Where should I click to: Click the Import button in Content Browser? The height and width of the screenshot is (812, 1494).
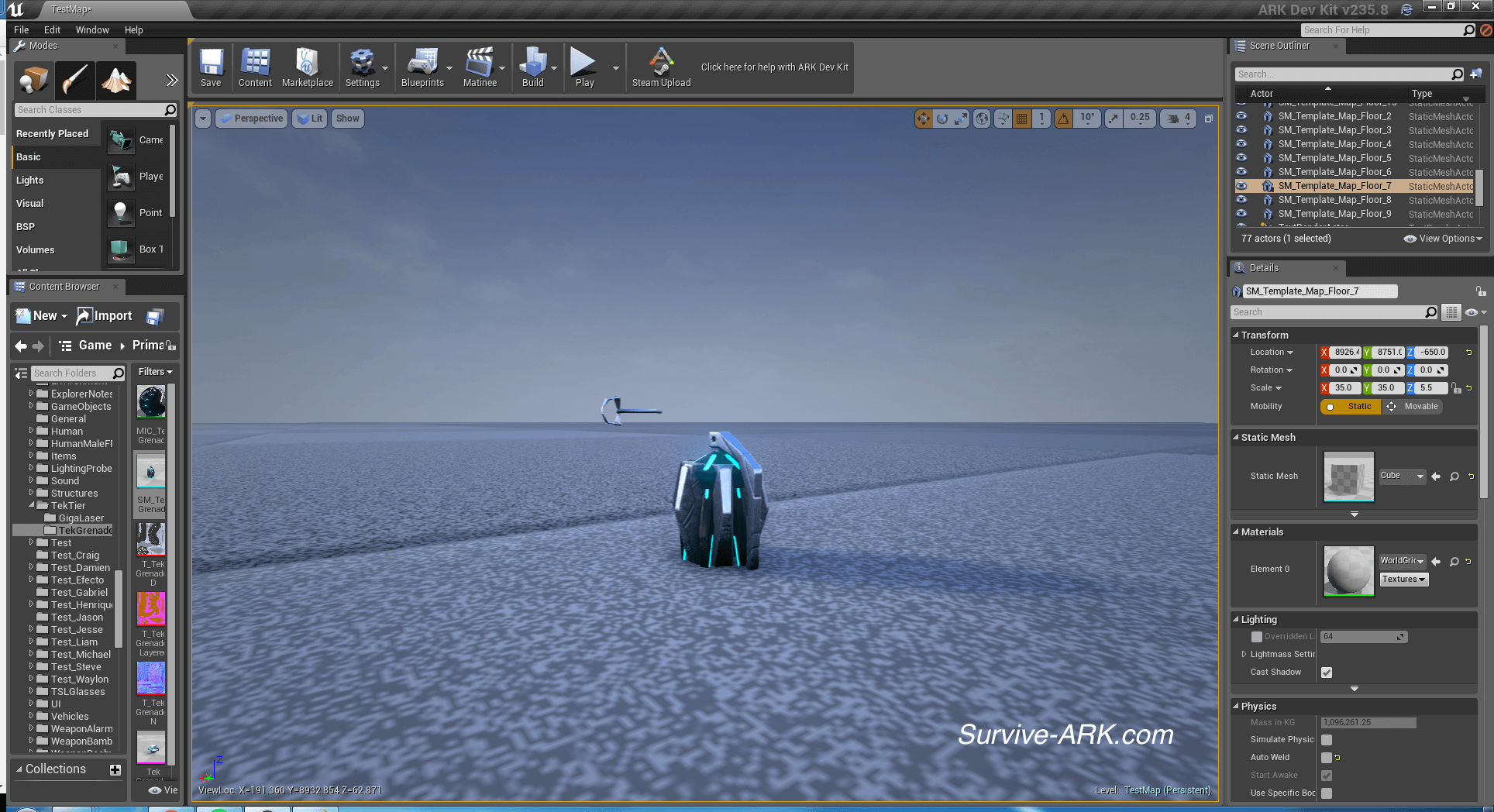[x=105, y=316]
